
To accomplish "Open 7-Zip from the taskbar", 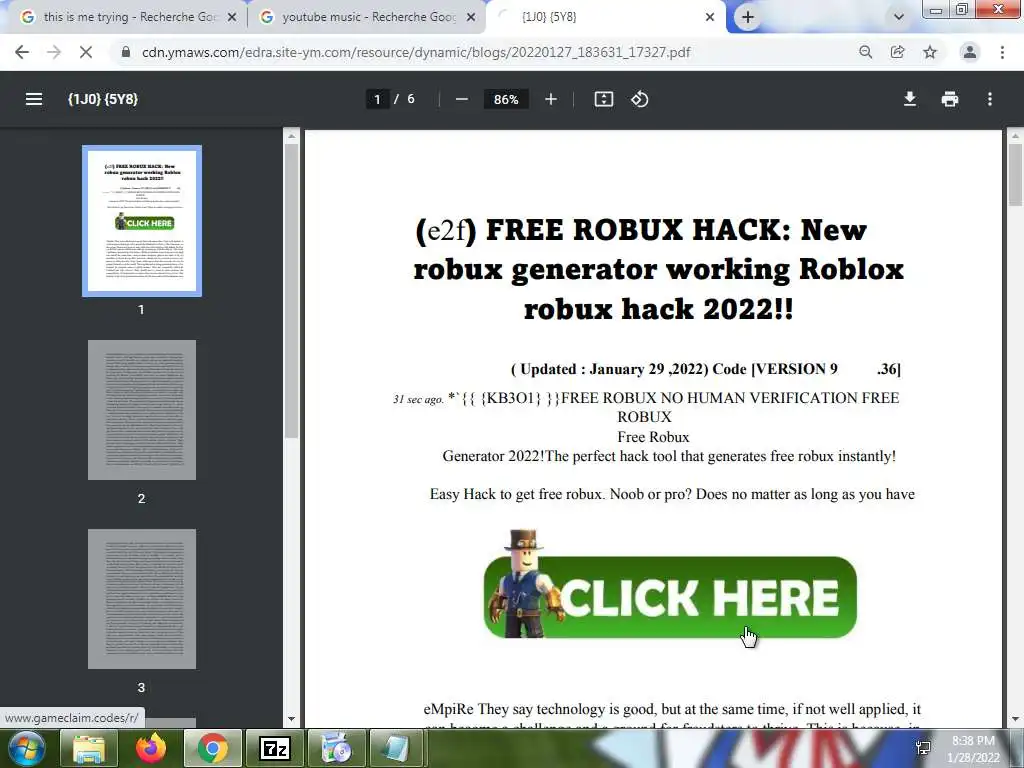I will [274, 748].
